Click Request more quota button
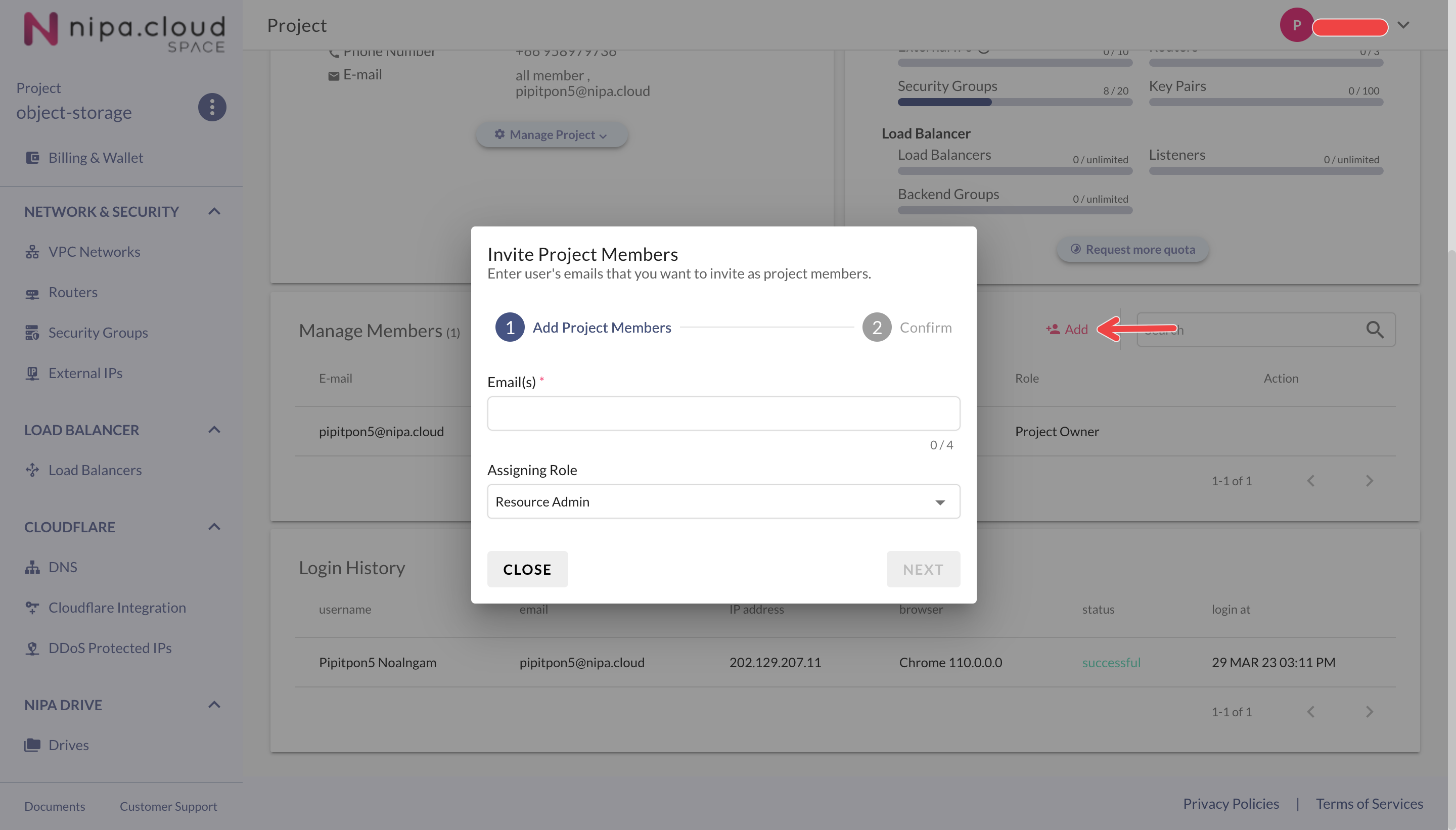The height and width of the screenshot is (830, 1456). pyautogui.click(x=1132, y=249)
